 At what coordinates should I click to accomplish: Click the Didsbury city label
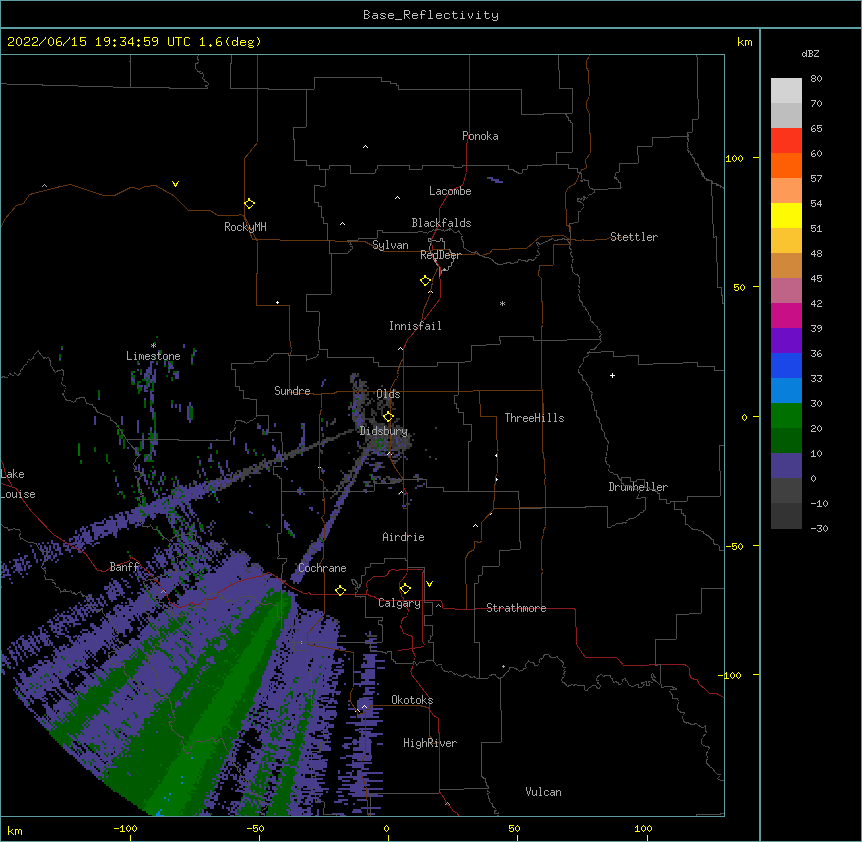tap(383, 431)
